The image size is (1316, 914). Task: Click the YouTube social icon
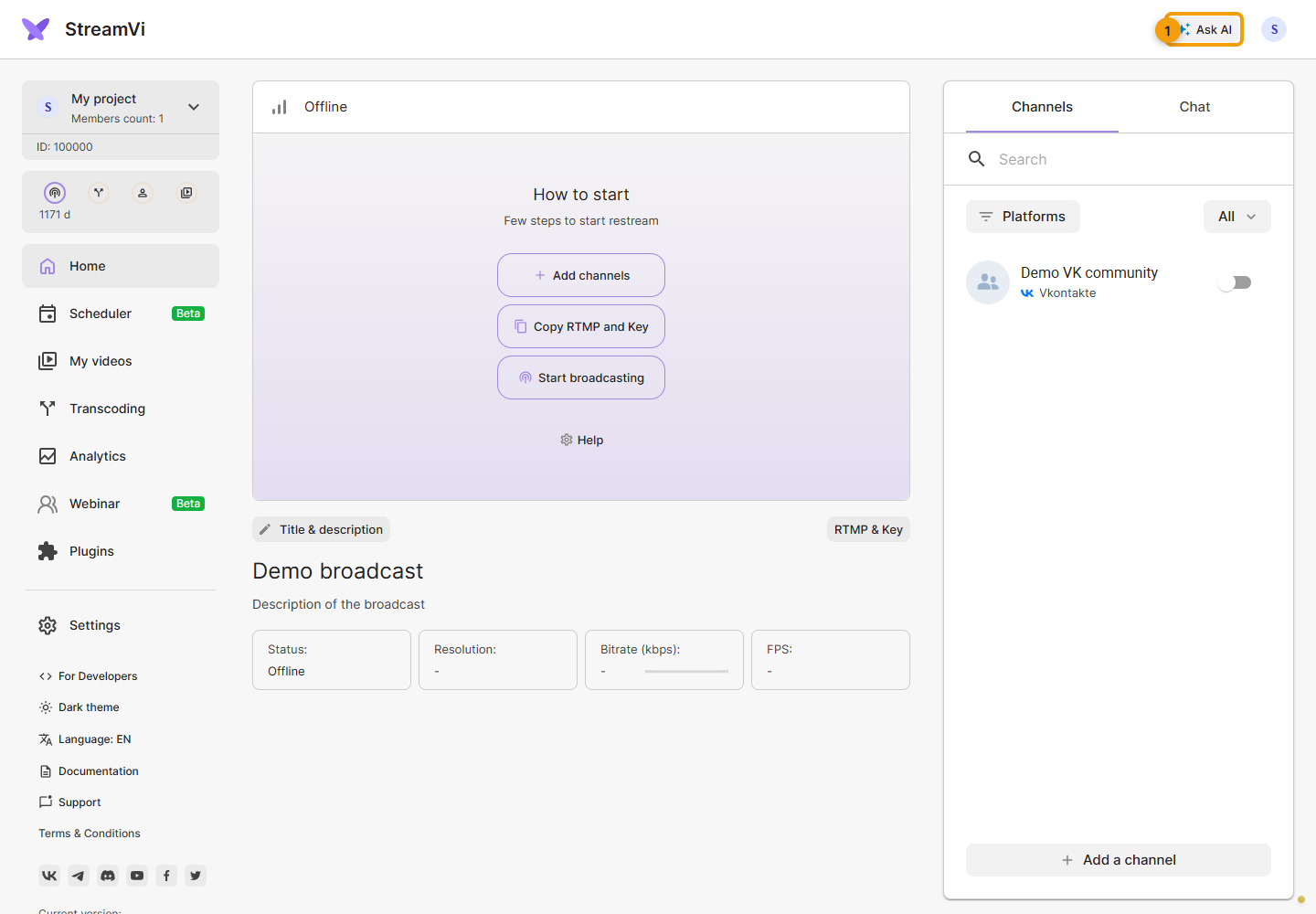click(x=137, y=876)
